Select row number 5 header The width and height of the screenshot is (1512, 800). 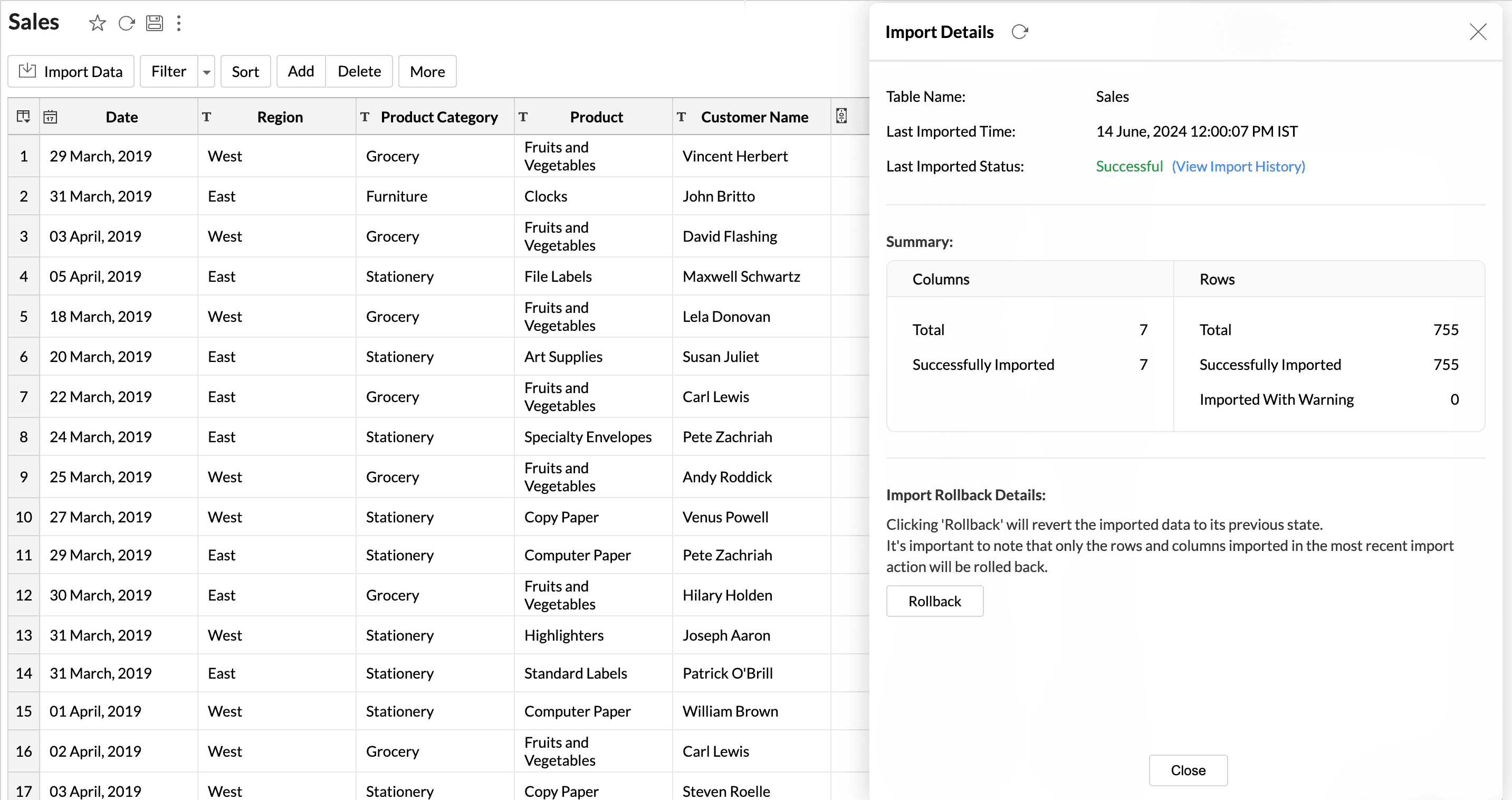coord(24,317)
